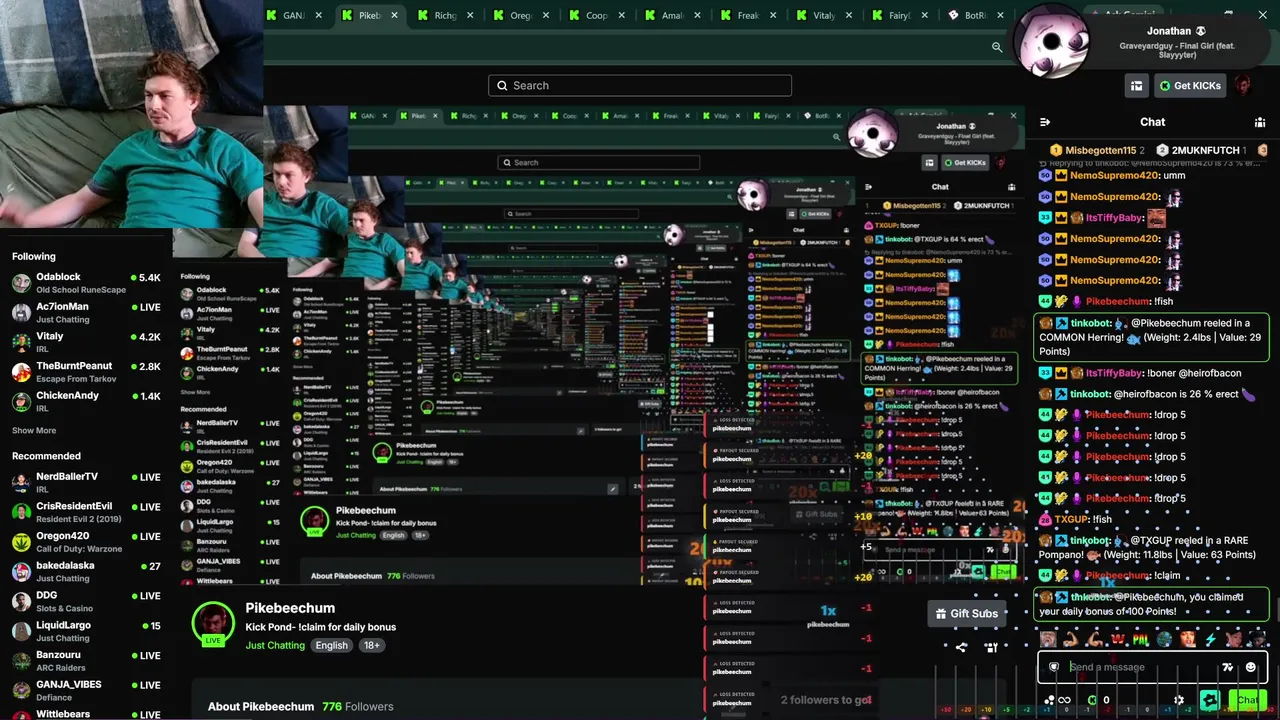Switch to the Amal browser tab
Viewport: 1280px width, 720px height.
pyautogui.click(x=672, y=16)
